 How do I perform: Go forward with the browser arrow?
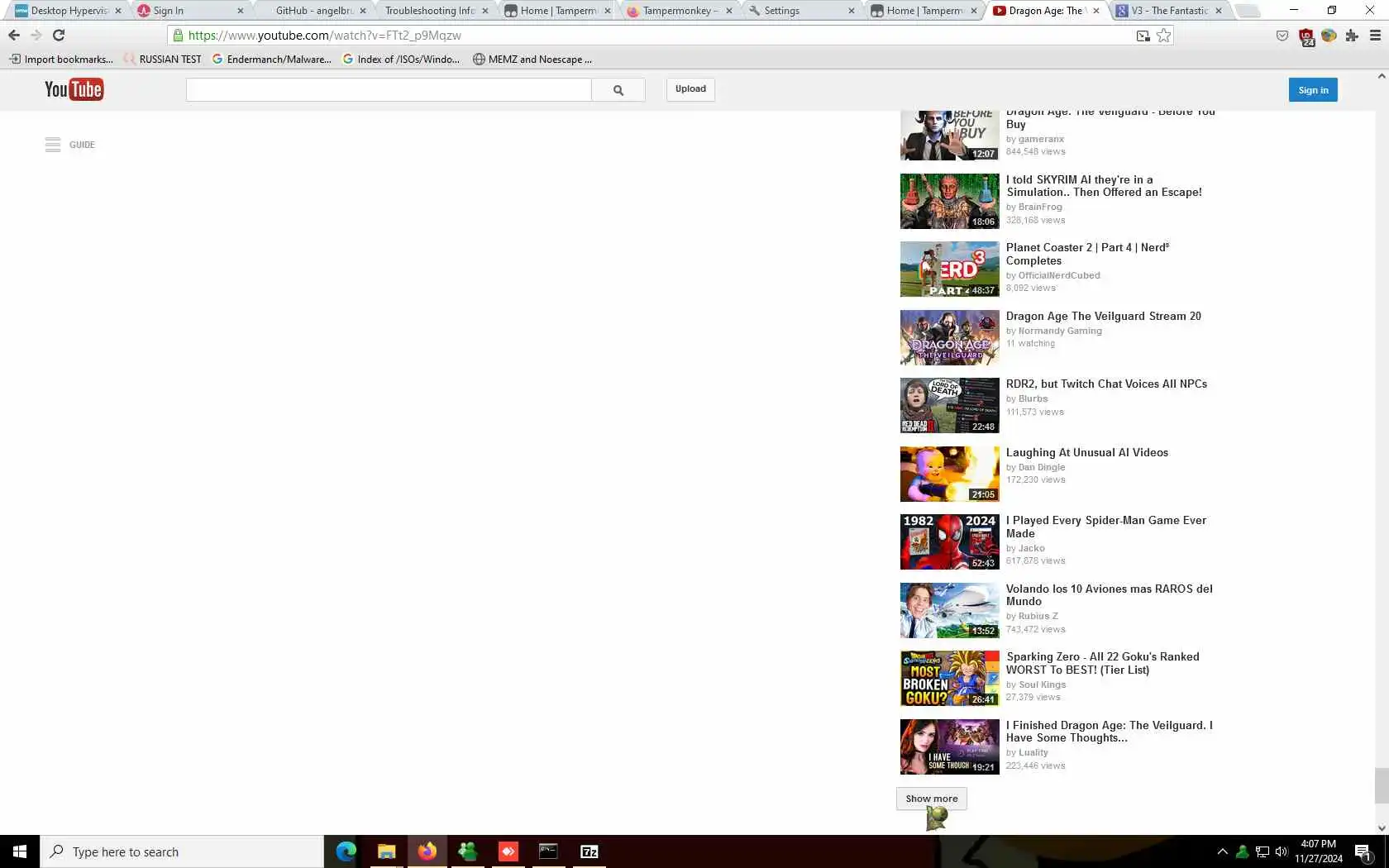(x=36, y=36)
